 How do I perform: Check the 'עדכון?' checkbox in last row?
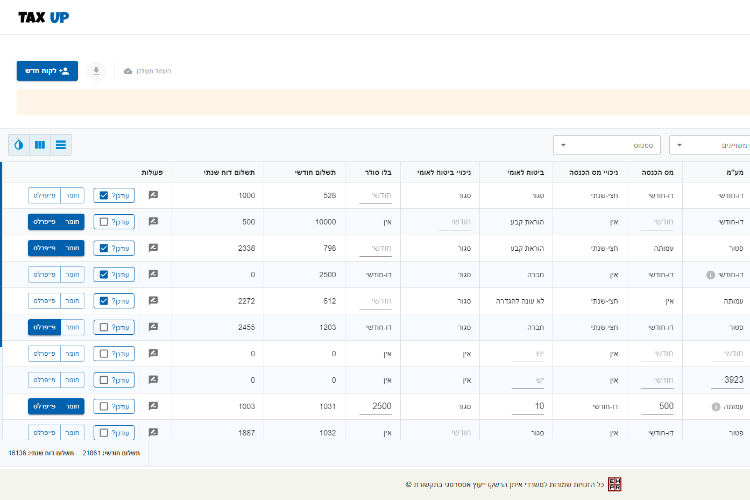click(x=104, y=432)
